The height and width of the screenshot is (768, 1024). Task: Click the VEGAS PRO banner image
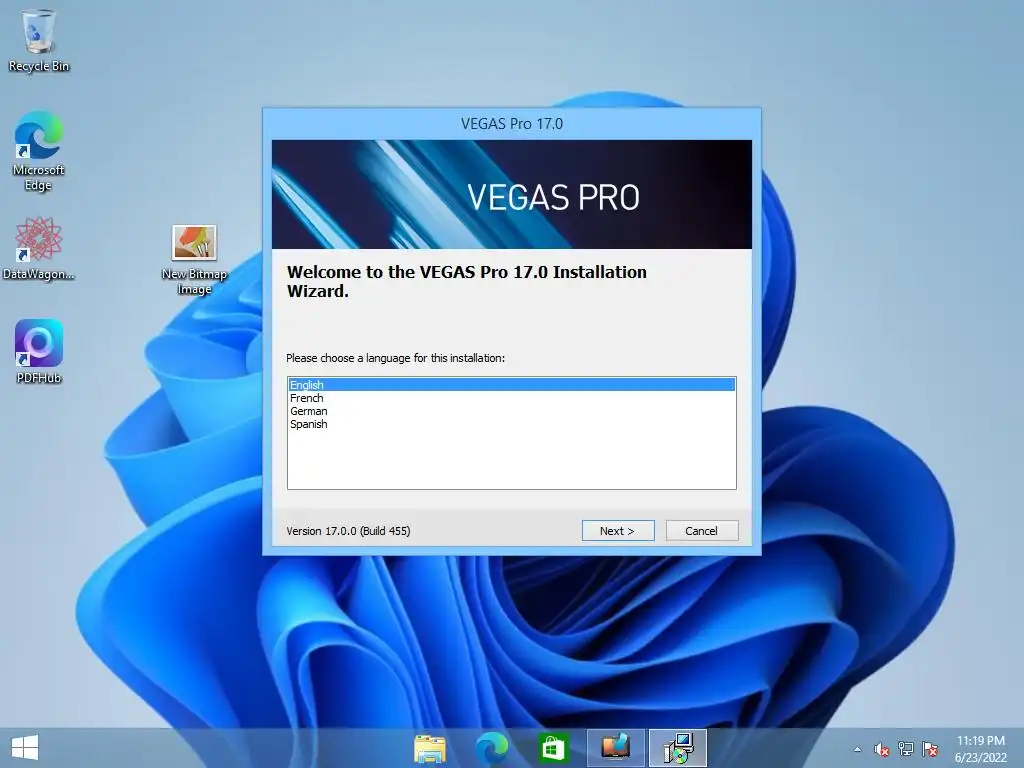pos(512,194)
